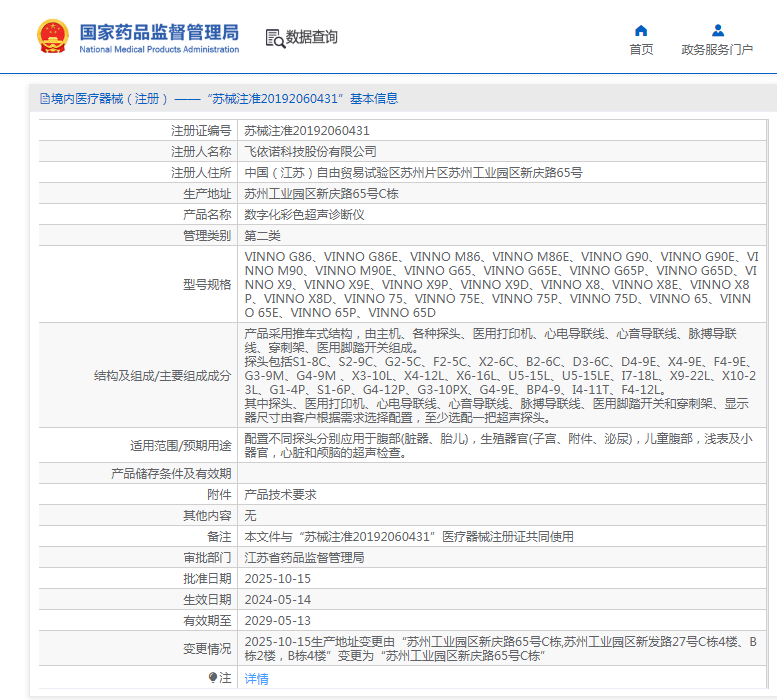Click the expiry date 2029-05-13

click(278, 620)
